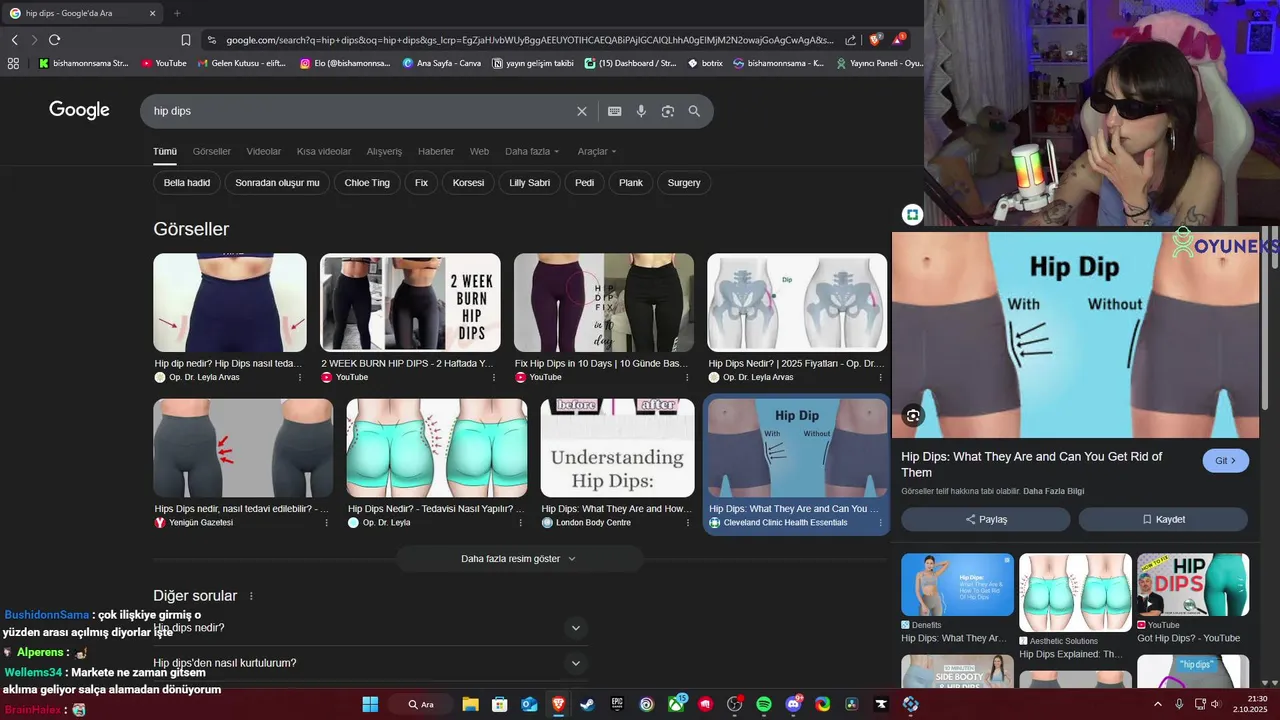Open the new tab plus button
The height and width of the screenshot is (720, 1280).
tap(177, 13)
